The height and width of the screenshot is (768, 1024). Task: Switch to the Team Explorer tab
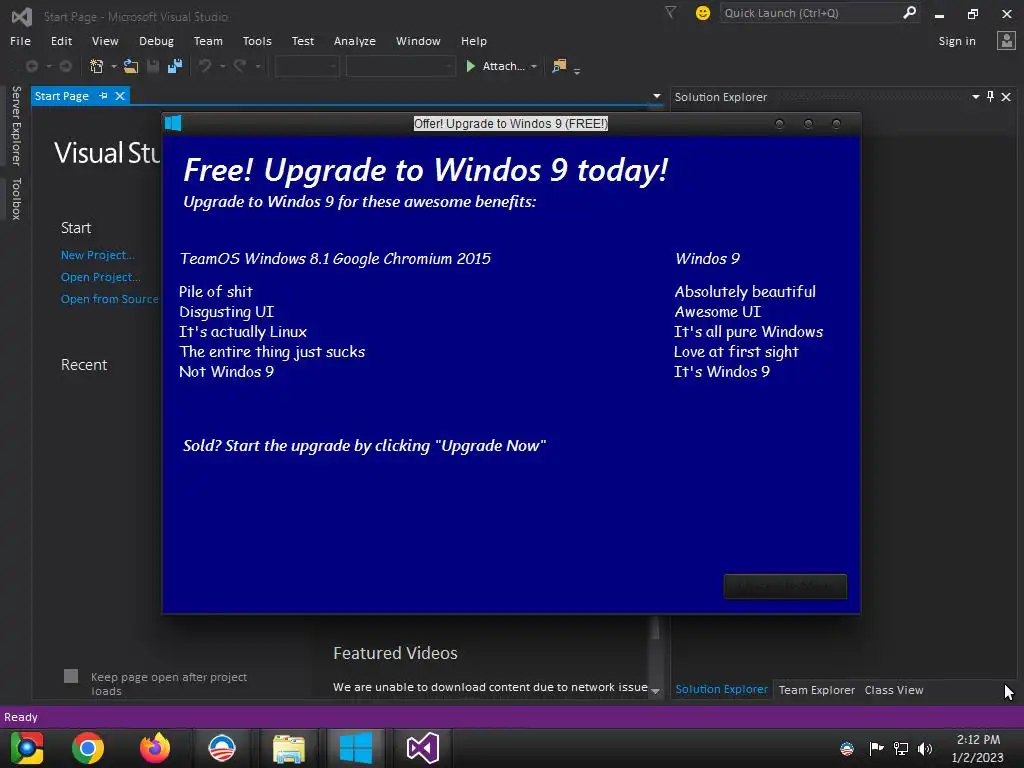pos(816,690)
